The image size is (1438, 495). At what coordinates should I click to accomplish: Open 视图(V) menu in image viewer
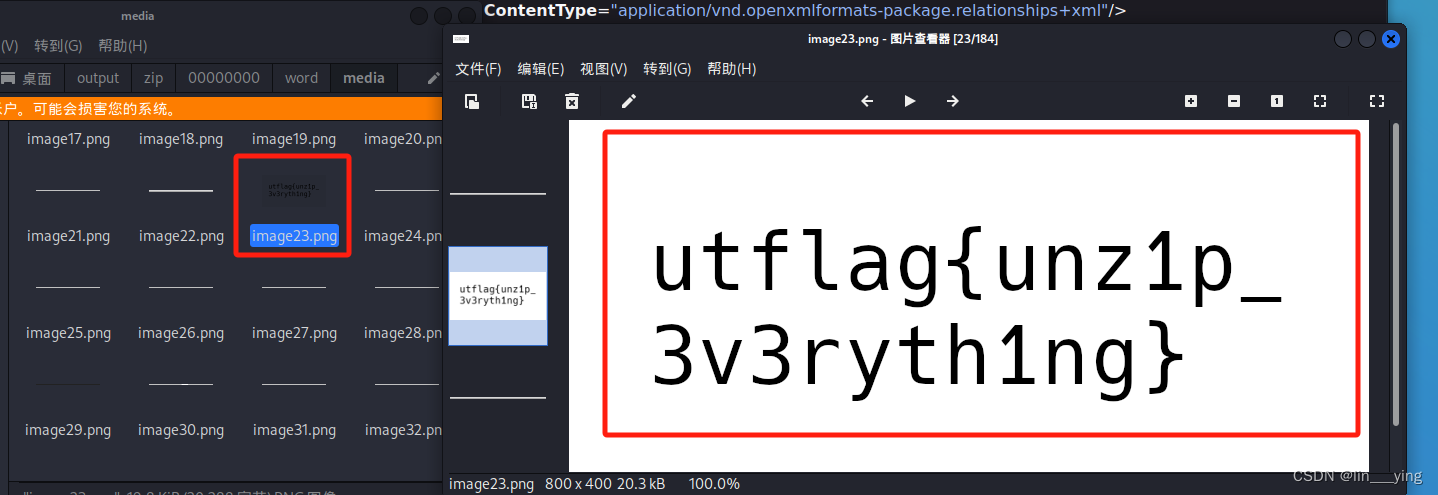604,69
